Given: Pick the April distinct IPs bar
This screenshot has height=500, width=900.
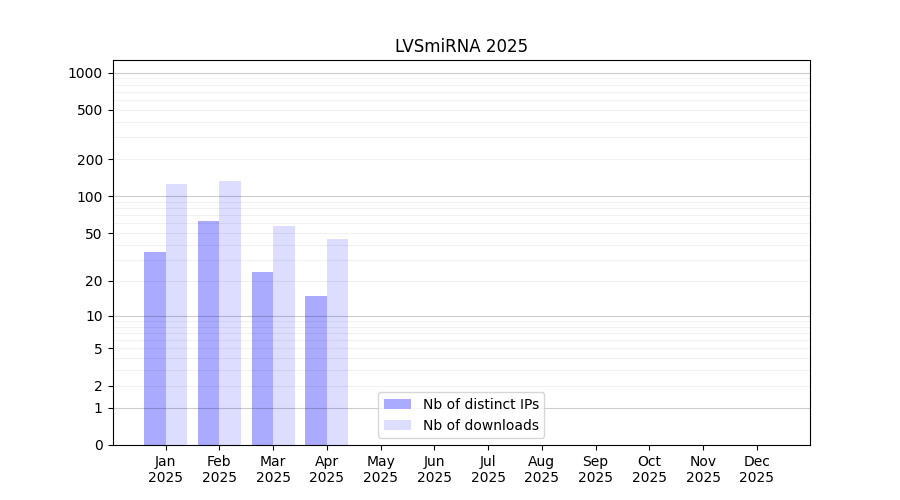Looking at the screenshot, I should [x=316, y=370].
